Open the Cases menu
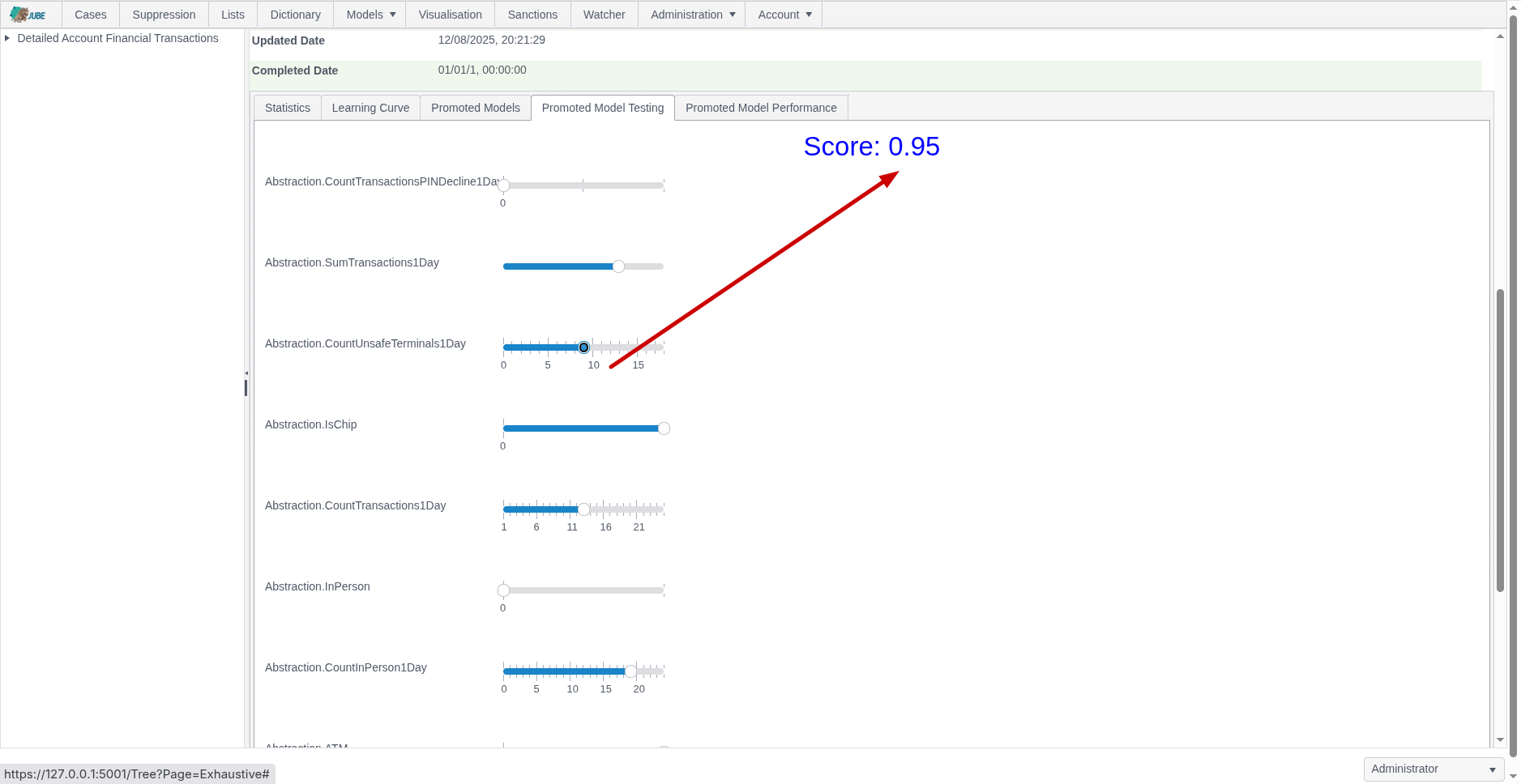1521x784 pixels. (91, 15)
